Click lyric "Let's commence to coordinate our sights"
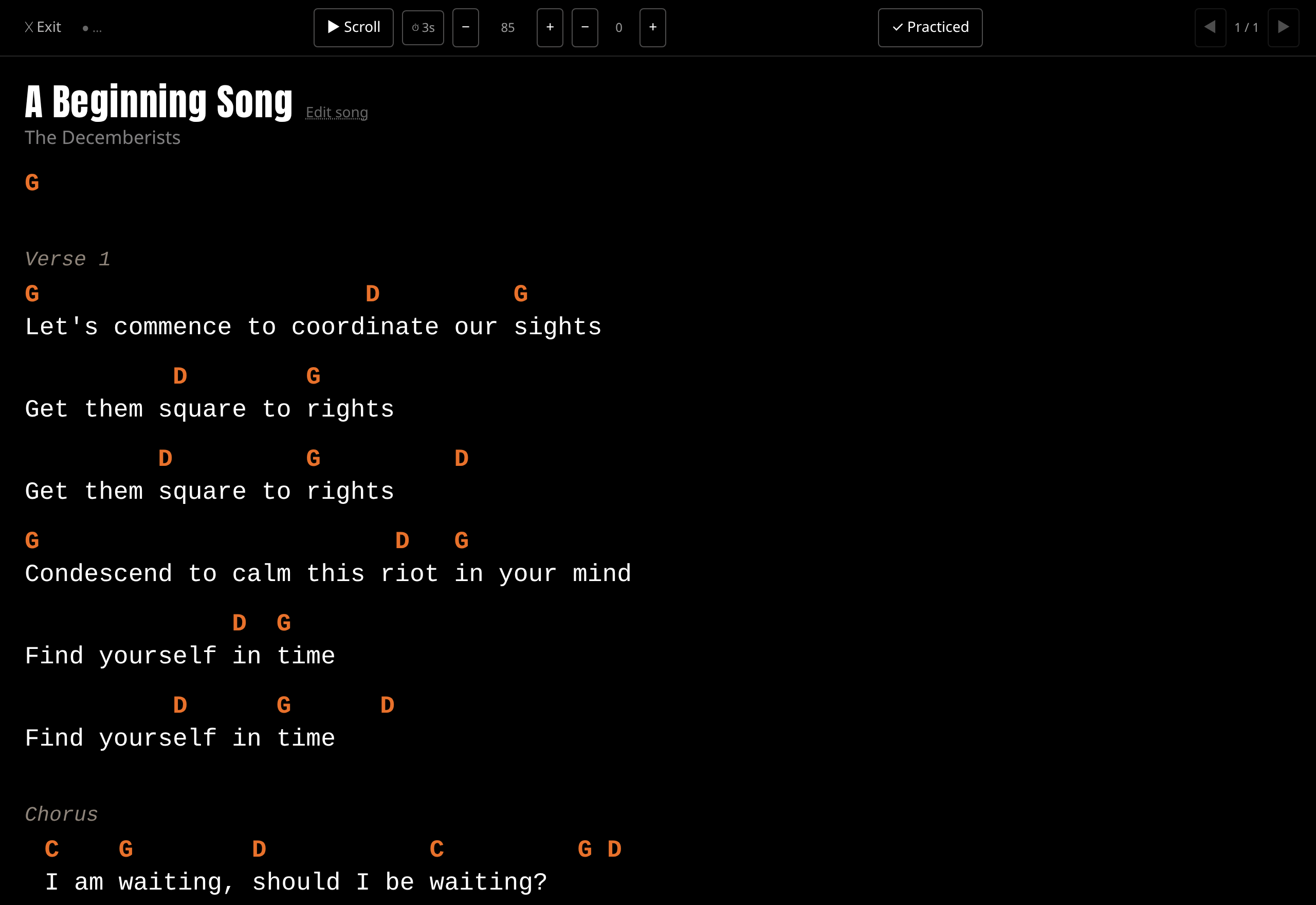Screen dimensions: 1316x905 tap(314, 327)
